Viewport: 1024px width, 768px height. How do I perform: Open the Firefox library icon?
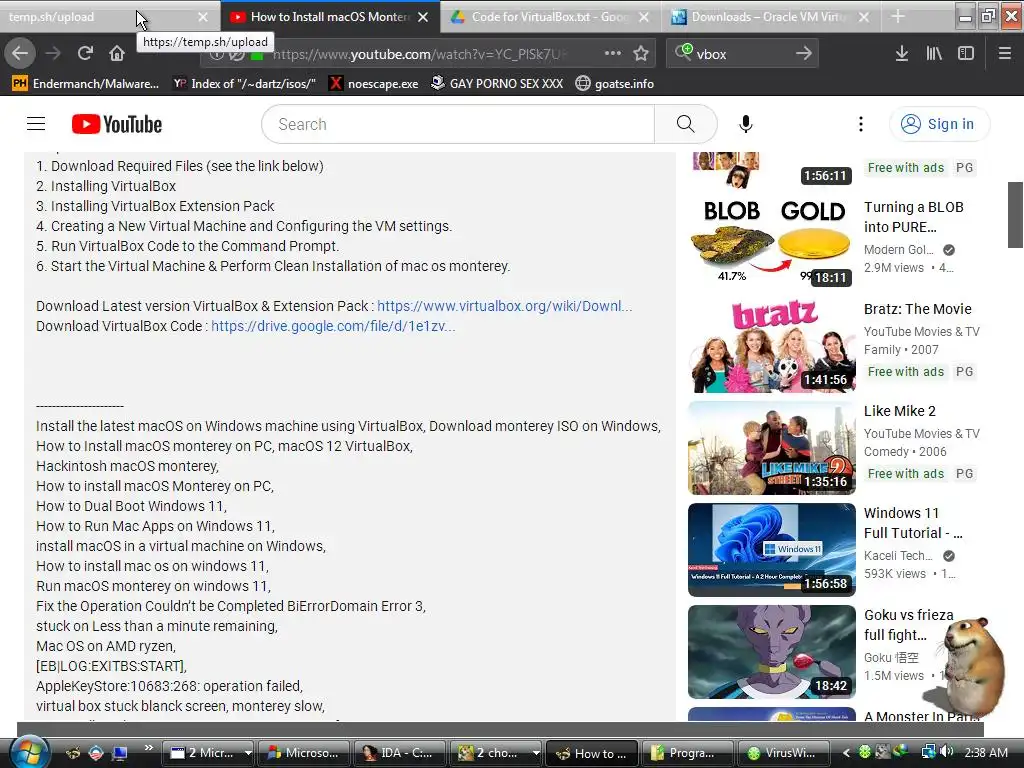pyautogui.click(x=934, y=53)
